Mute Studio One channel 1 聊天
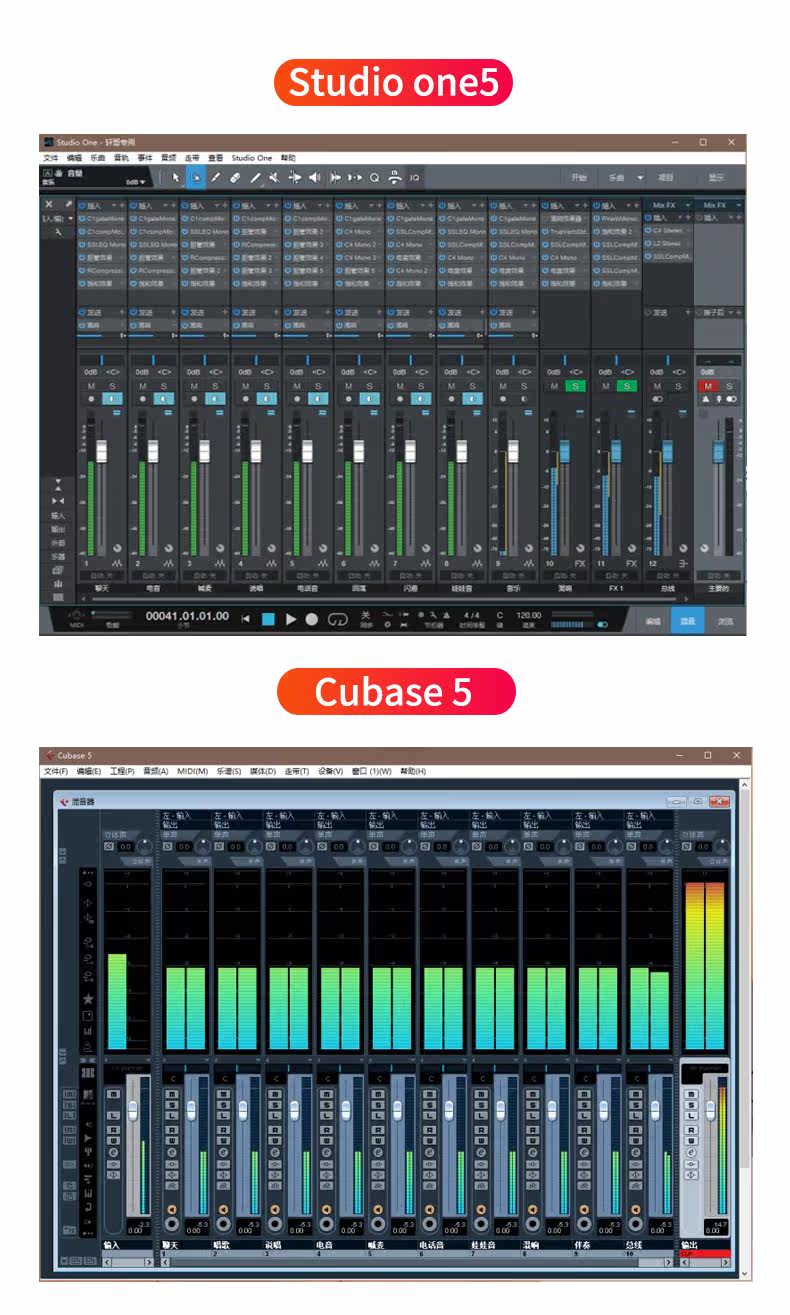 (90, 386)
